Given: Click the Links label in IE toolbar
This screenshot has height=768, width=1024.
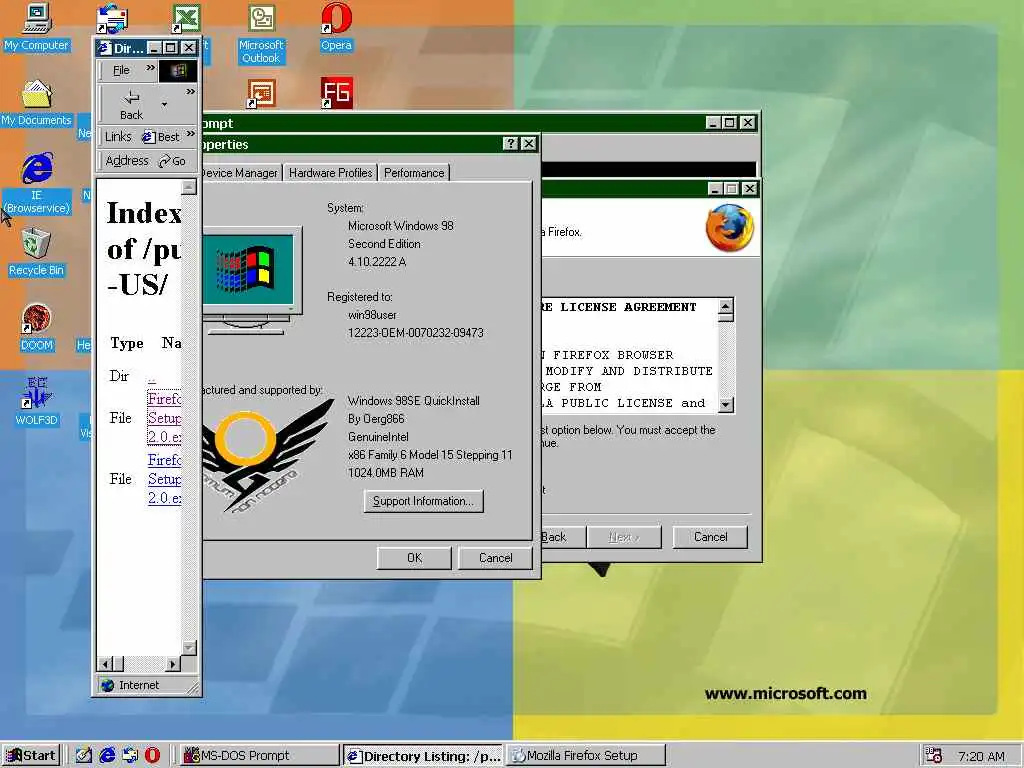Looking at the screenshot, I should click(118, 136).
